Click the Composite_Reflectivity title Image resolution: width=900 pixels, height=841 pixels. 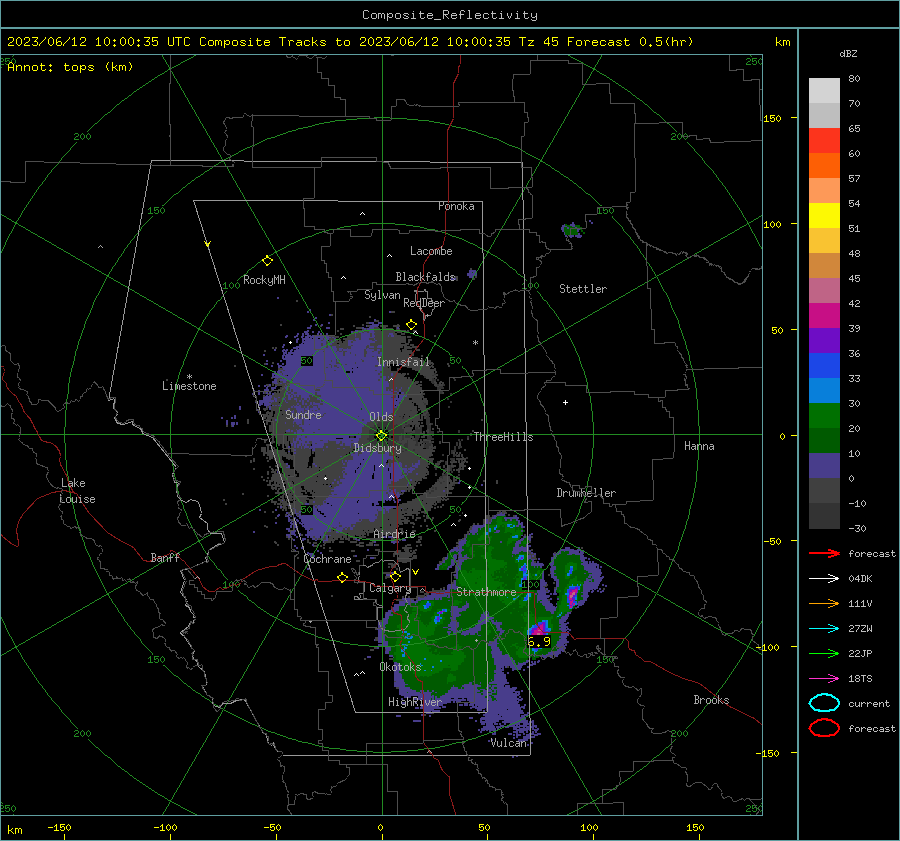click(x=449, y=15)
